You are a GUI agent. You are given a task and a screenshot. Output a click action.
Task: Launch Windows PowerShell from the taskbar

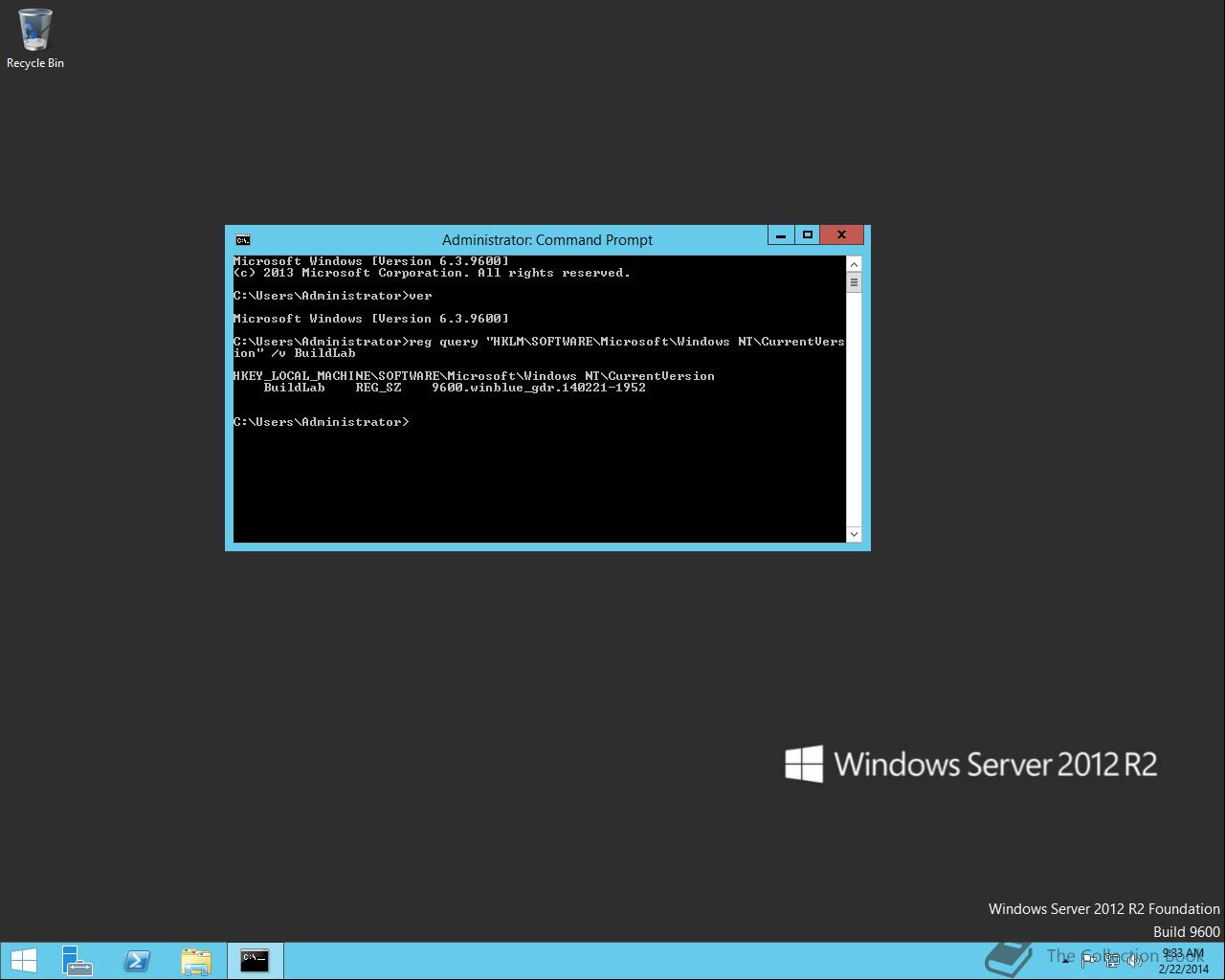137,960
